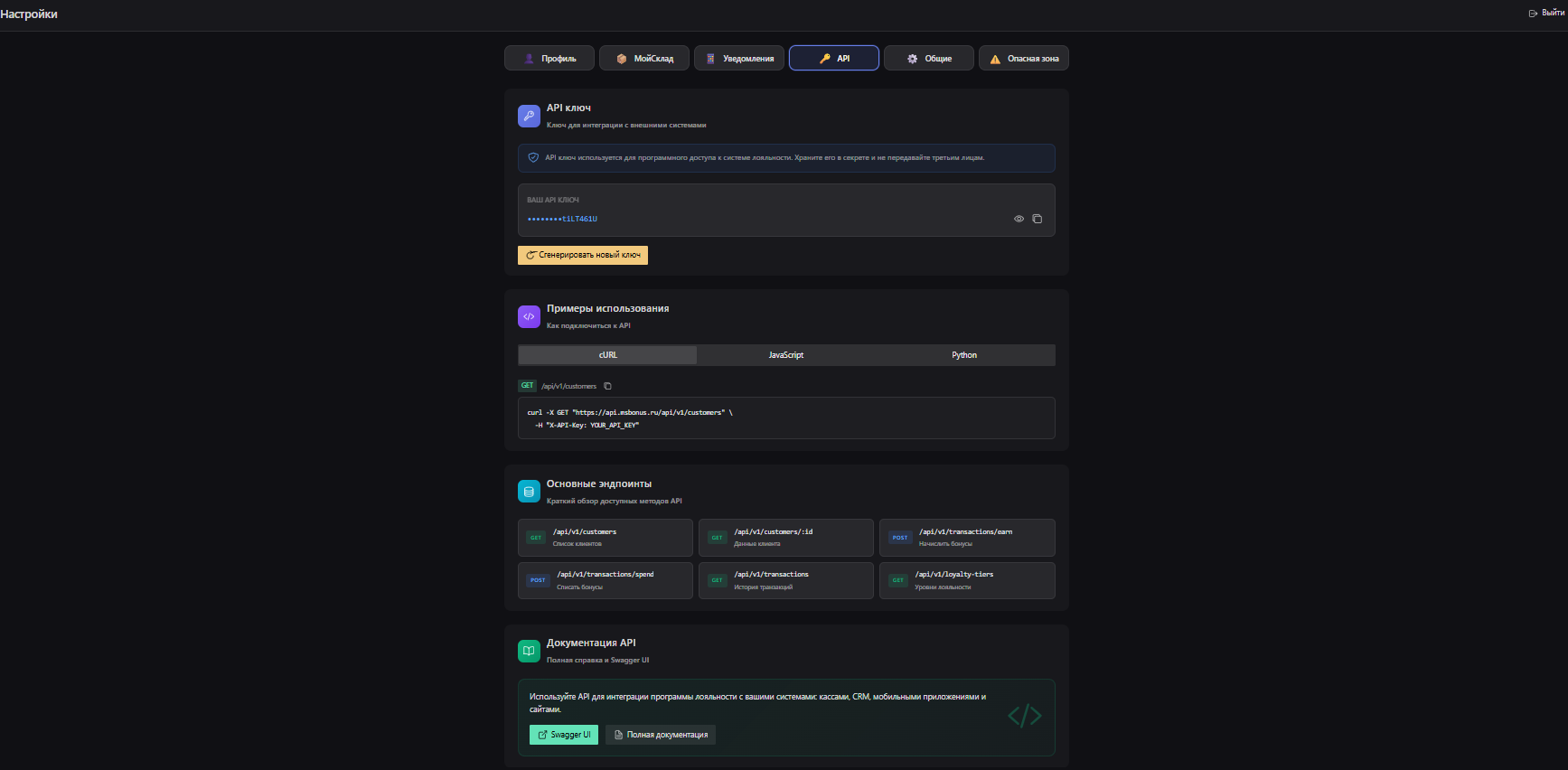Show the JavaScript code example
This screenshot has width=1568, height=770.
[785, 355]
